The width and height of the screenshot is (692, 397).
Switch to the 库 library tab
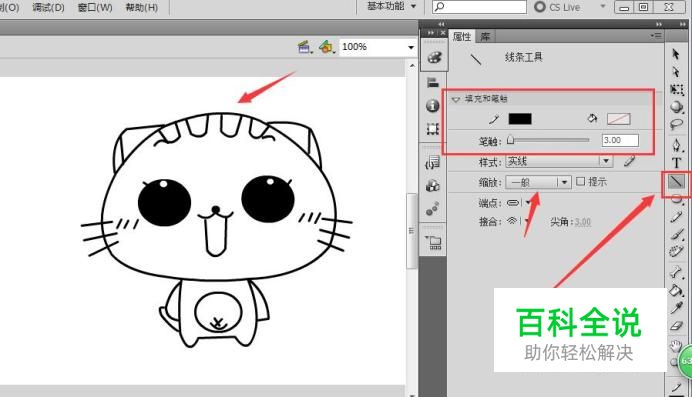(485, 37)
